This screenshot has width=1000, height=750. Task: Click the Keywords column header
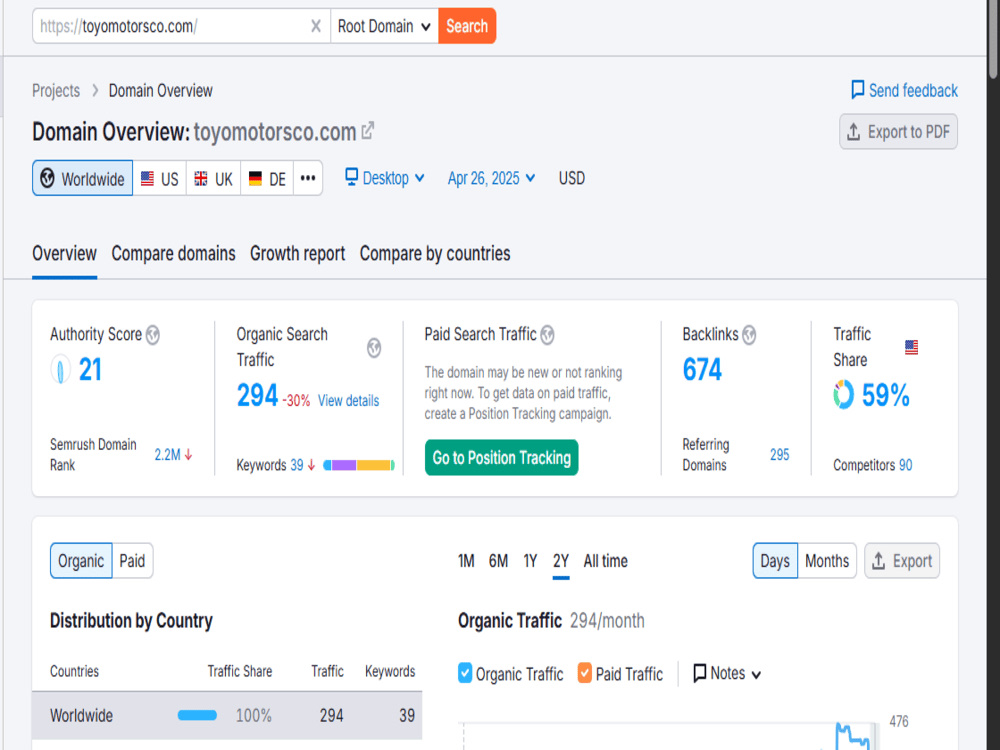click(x=390, y=671)
